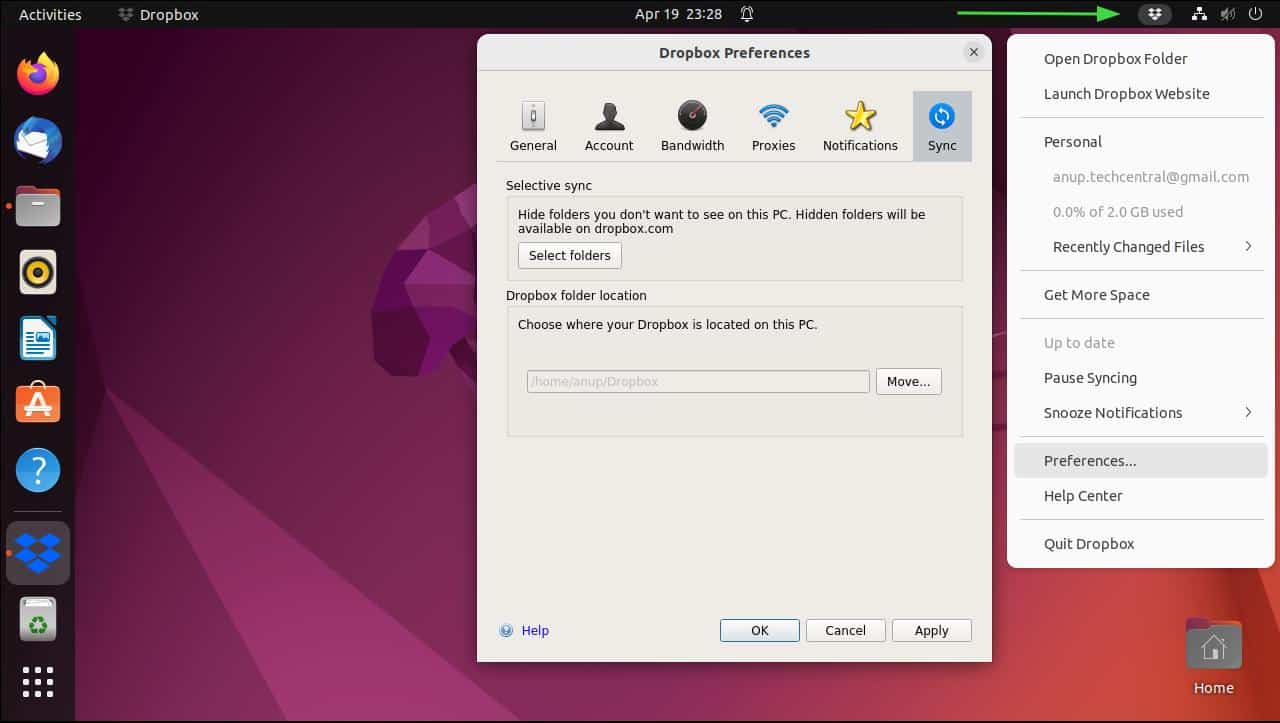Show Applications grid in the dock
1280x723 pixels.
[x=38, y=681]
